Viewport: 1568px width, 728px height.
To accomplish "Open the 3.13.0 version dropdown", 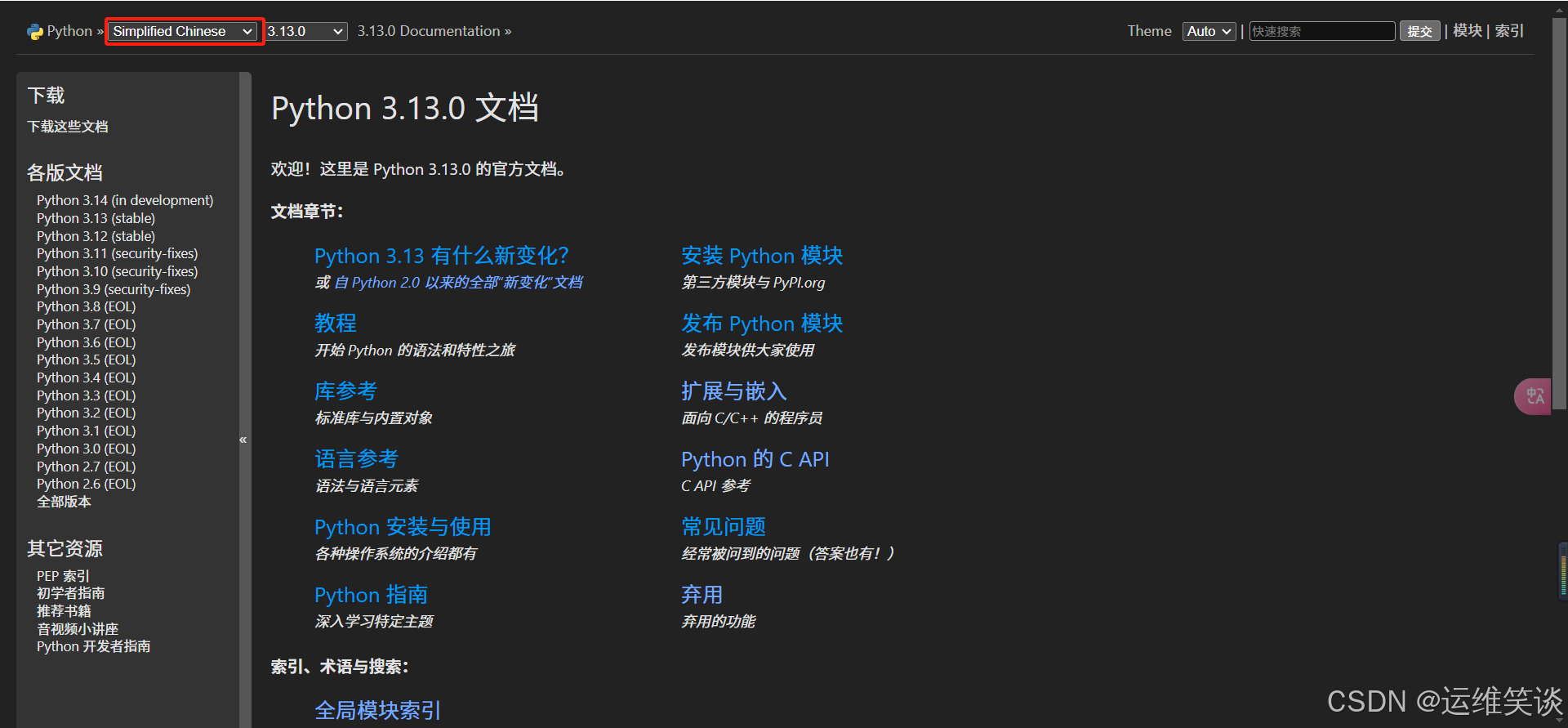I will pos(306,31).
